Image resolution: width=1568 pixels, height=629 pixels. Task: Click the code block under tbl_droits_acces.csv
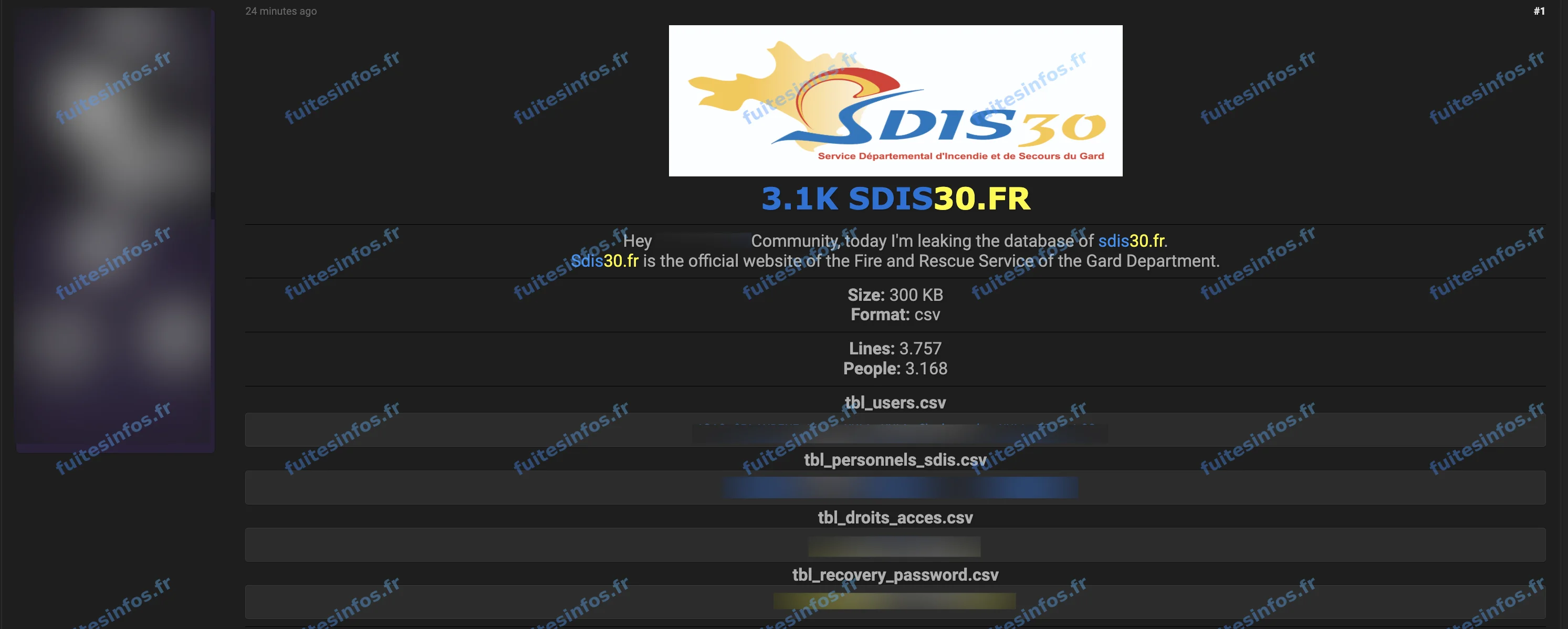895,545
